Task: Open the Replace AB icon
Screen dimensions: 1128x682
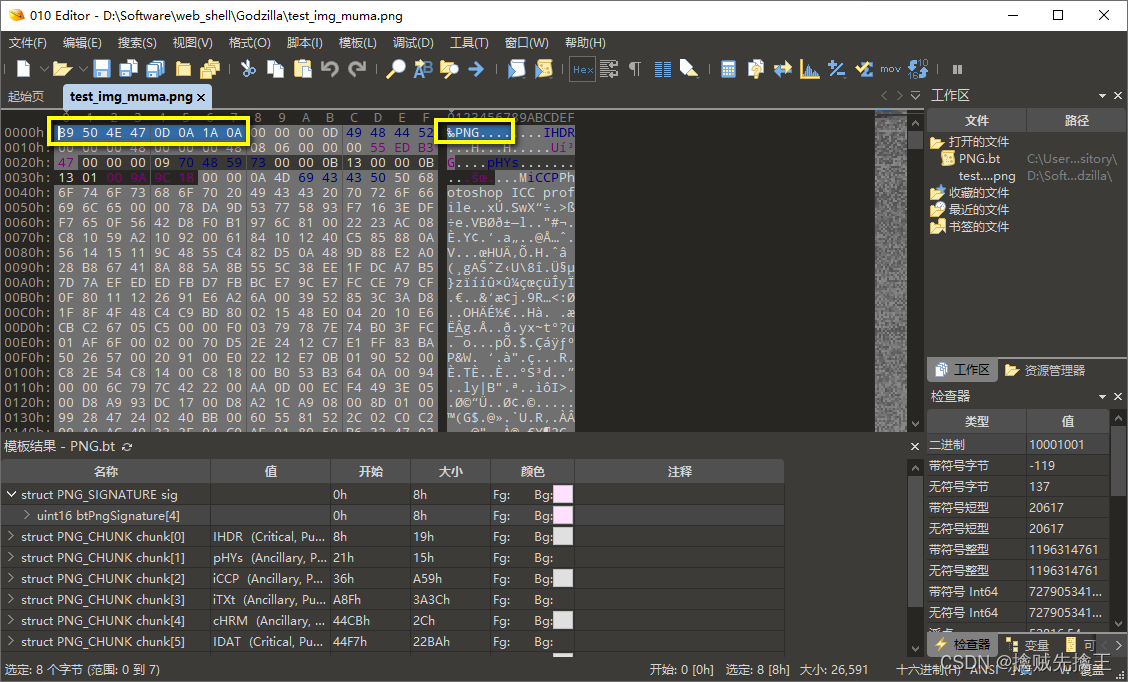Action: (423, 69)
